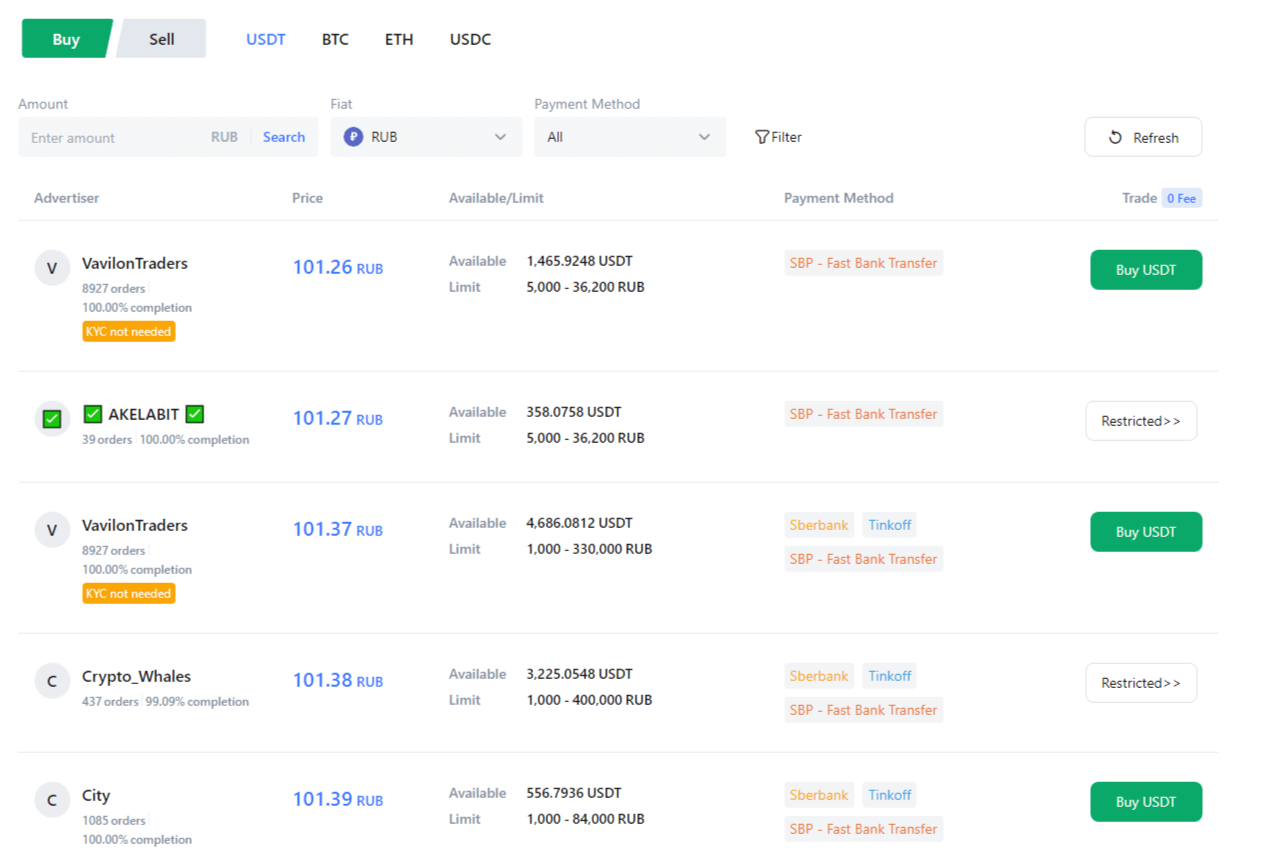
Task: Select the BTC tab
Action: (x=335, y=39)
